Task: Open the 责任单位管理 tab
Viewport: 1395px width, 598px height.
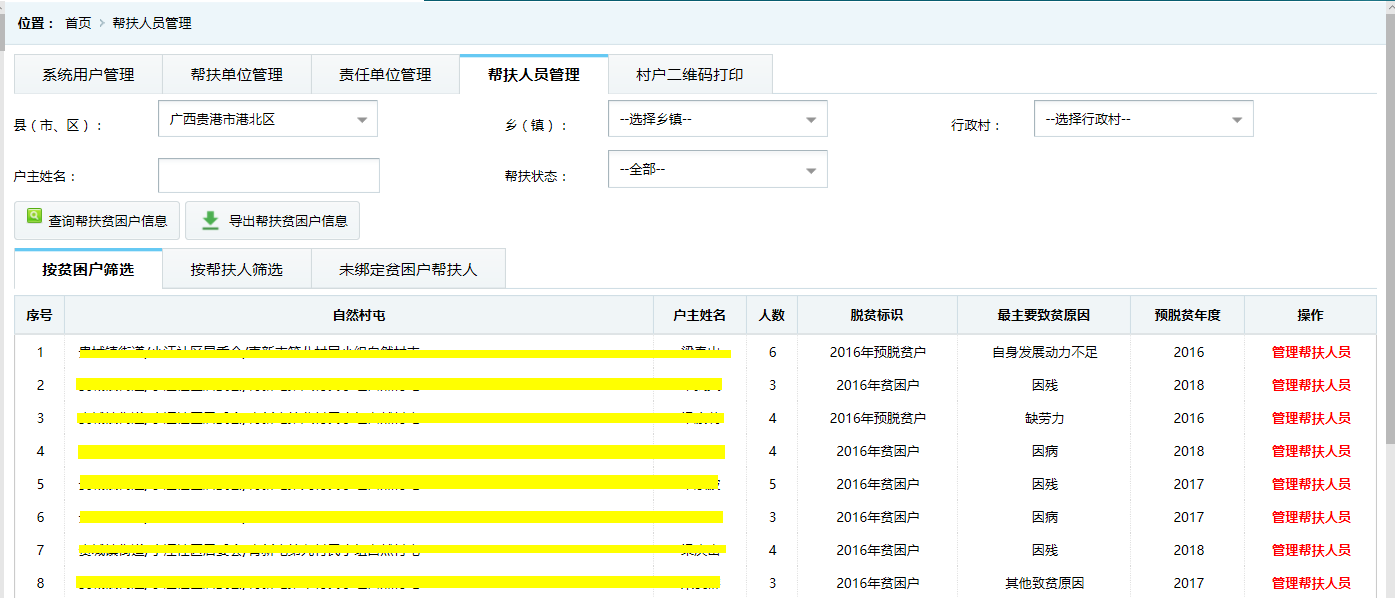Action: click(x=385, y=74)
